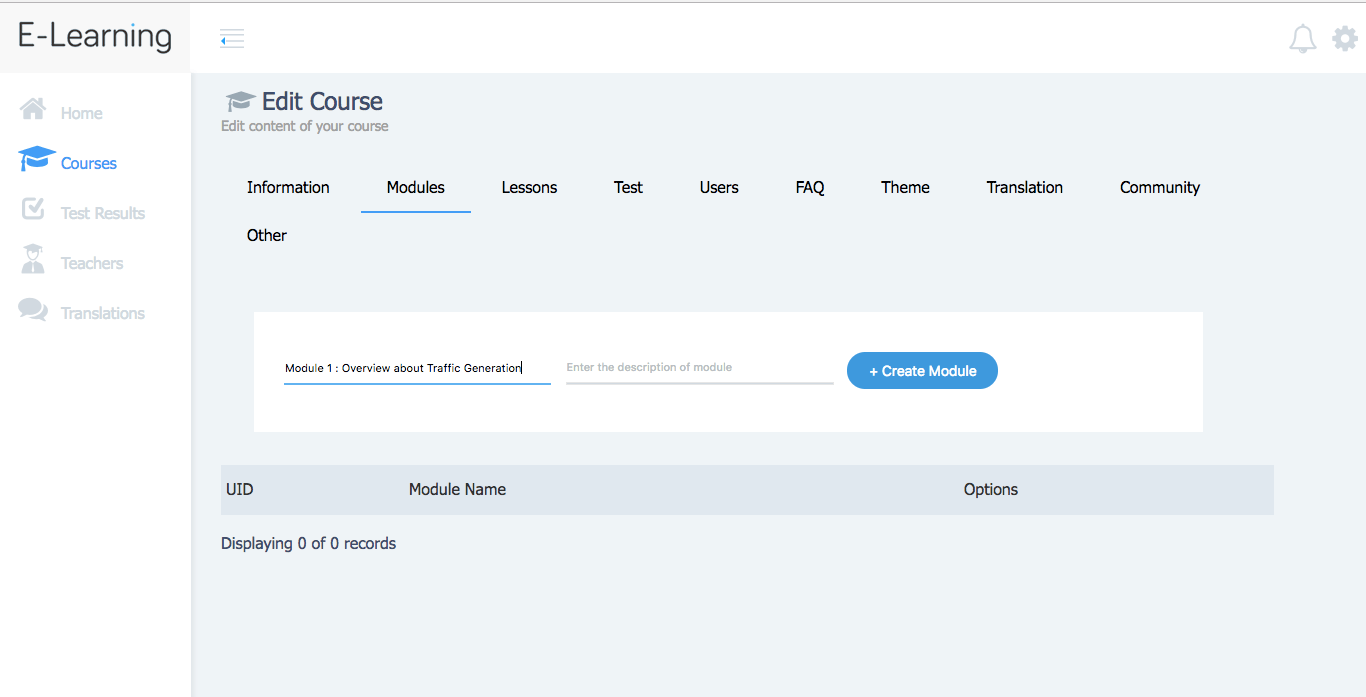Click the UID column header

239,490
